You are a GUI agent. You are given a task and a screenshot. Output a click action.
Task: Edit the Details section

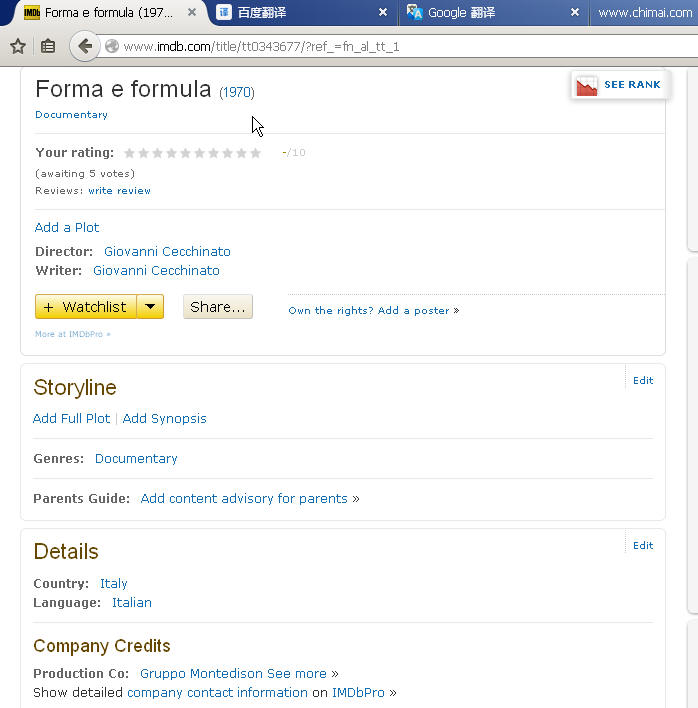click(643, 545)
